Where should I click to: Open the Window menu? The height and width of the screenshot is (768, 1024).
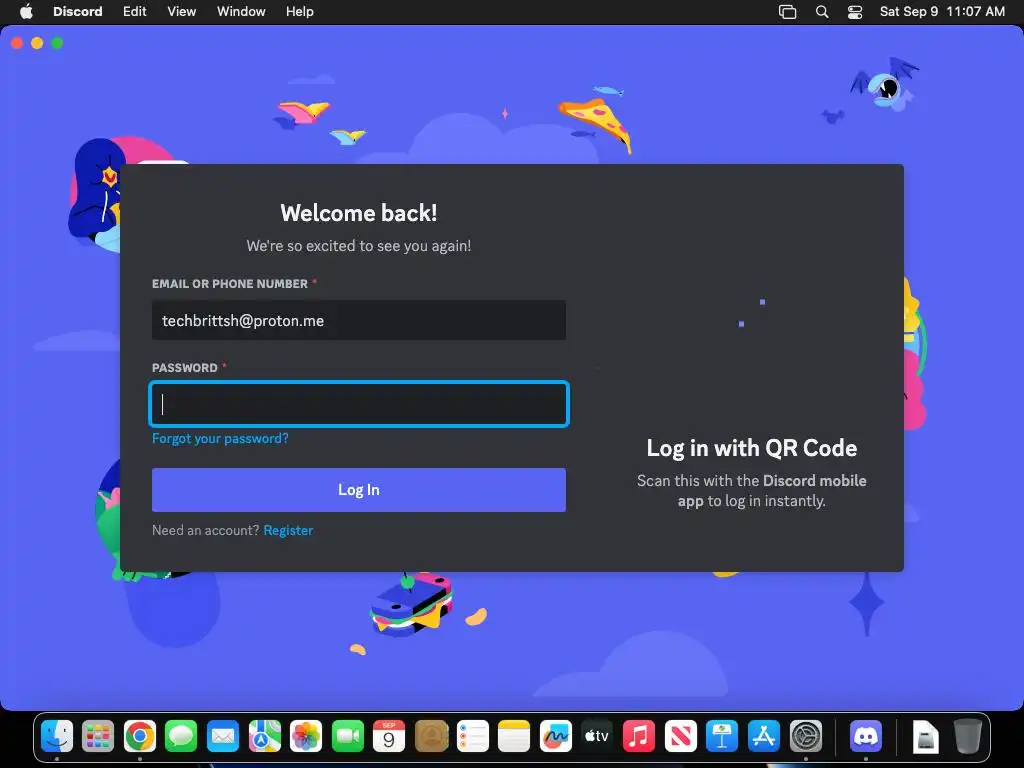[241, 11]
